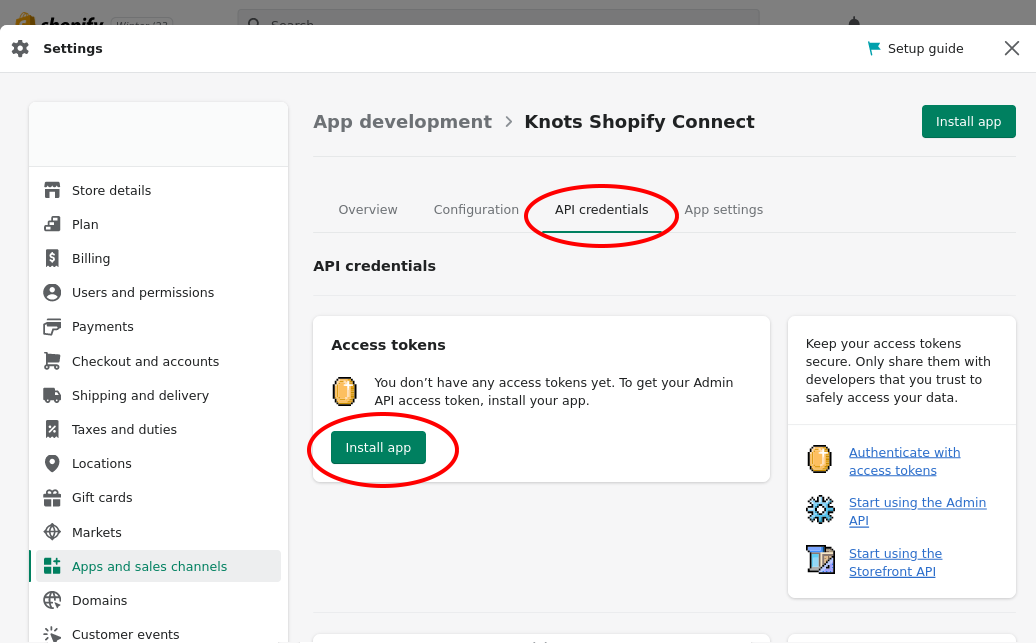Open Domains settings
The height and width of the screenshot is (643, 1036).
tap(159, 600)
